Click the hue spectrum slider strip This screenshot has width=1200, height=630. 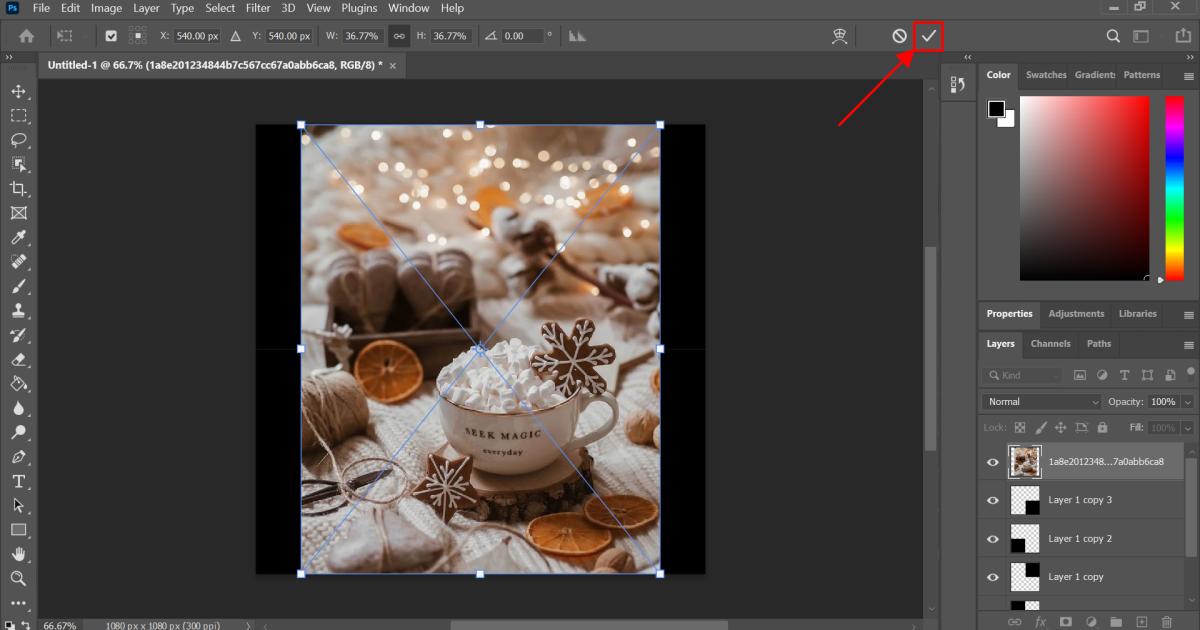1174,187
